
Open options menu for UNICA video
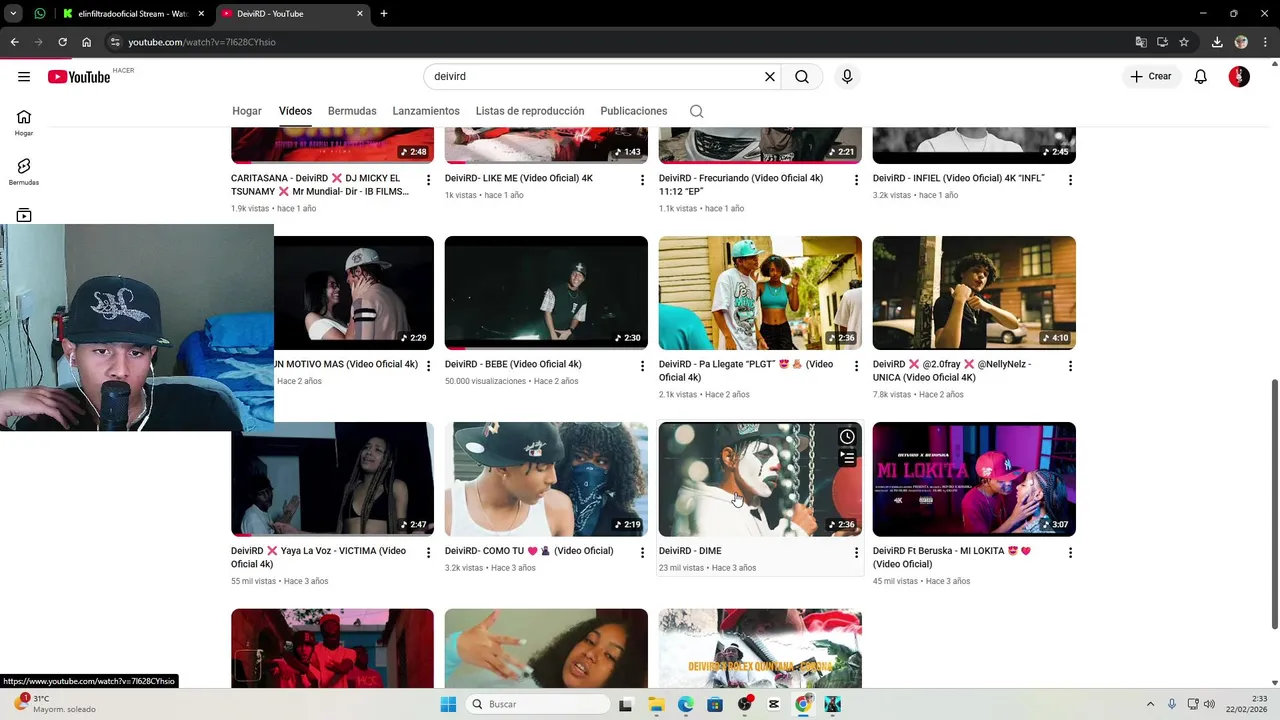[x=1070, y=366]
